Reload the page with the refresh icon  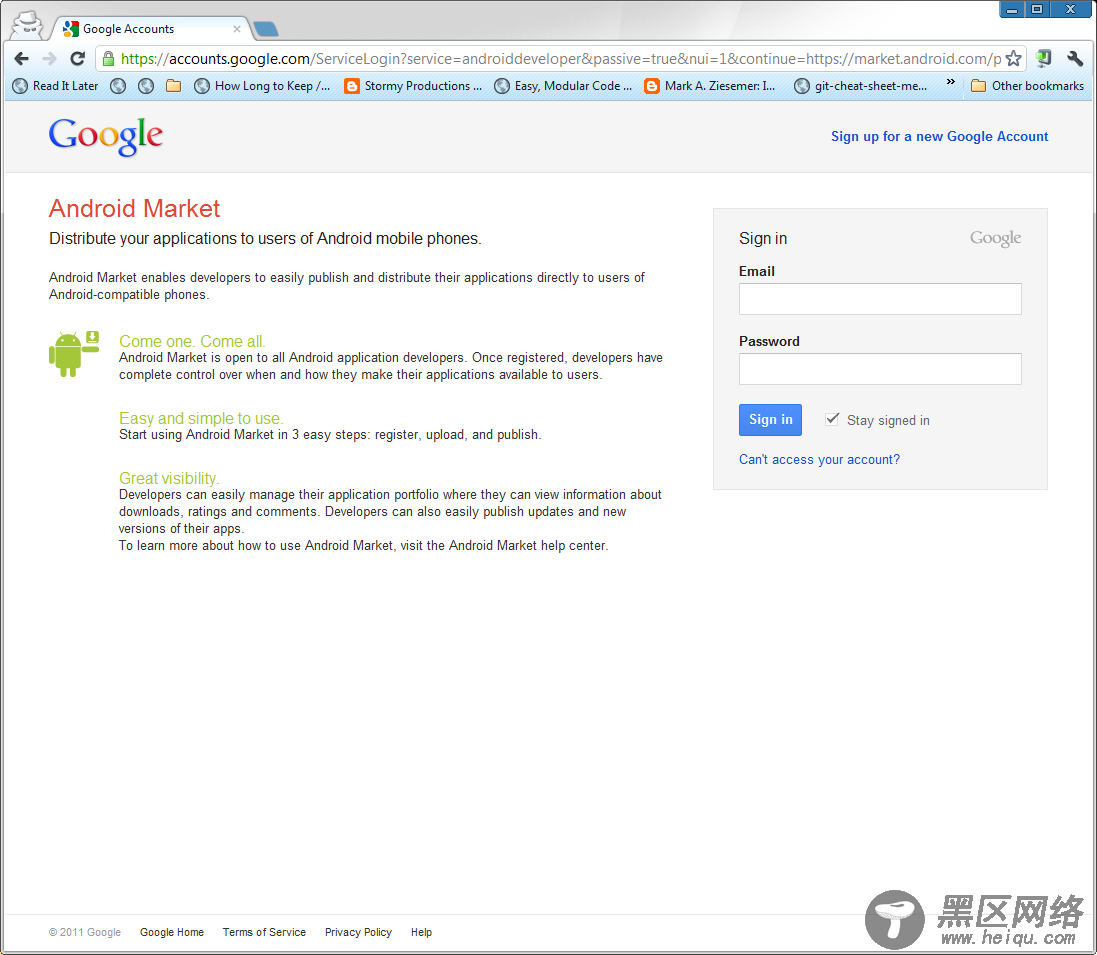click(x=78, y=59)
